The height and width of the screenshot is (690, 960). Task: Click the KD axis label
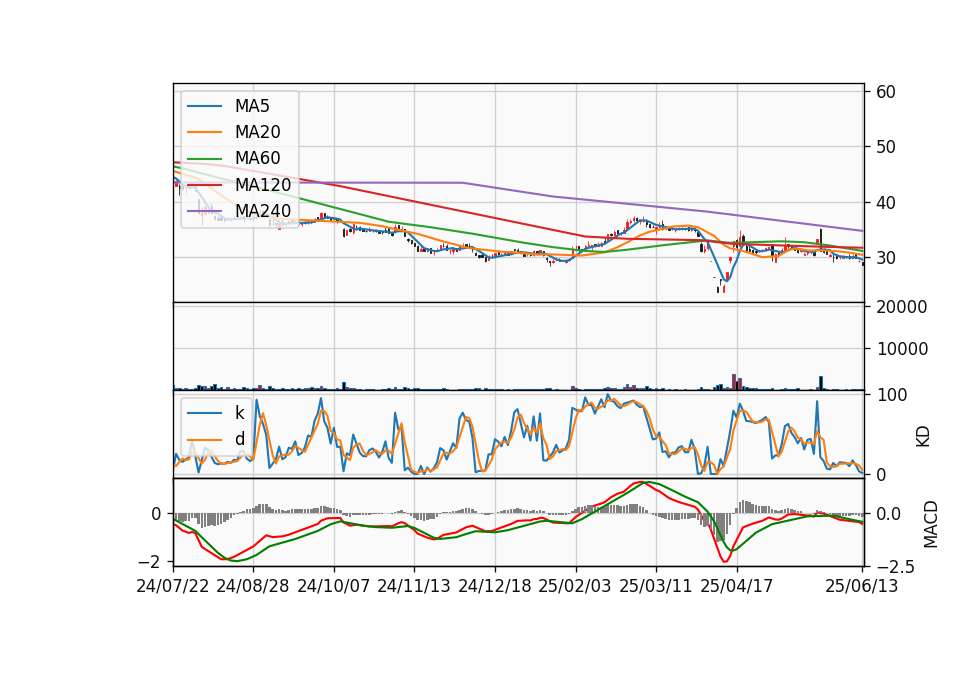(x=923, y=437)
